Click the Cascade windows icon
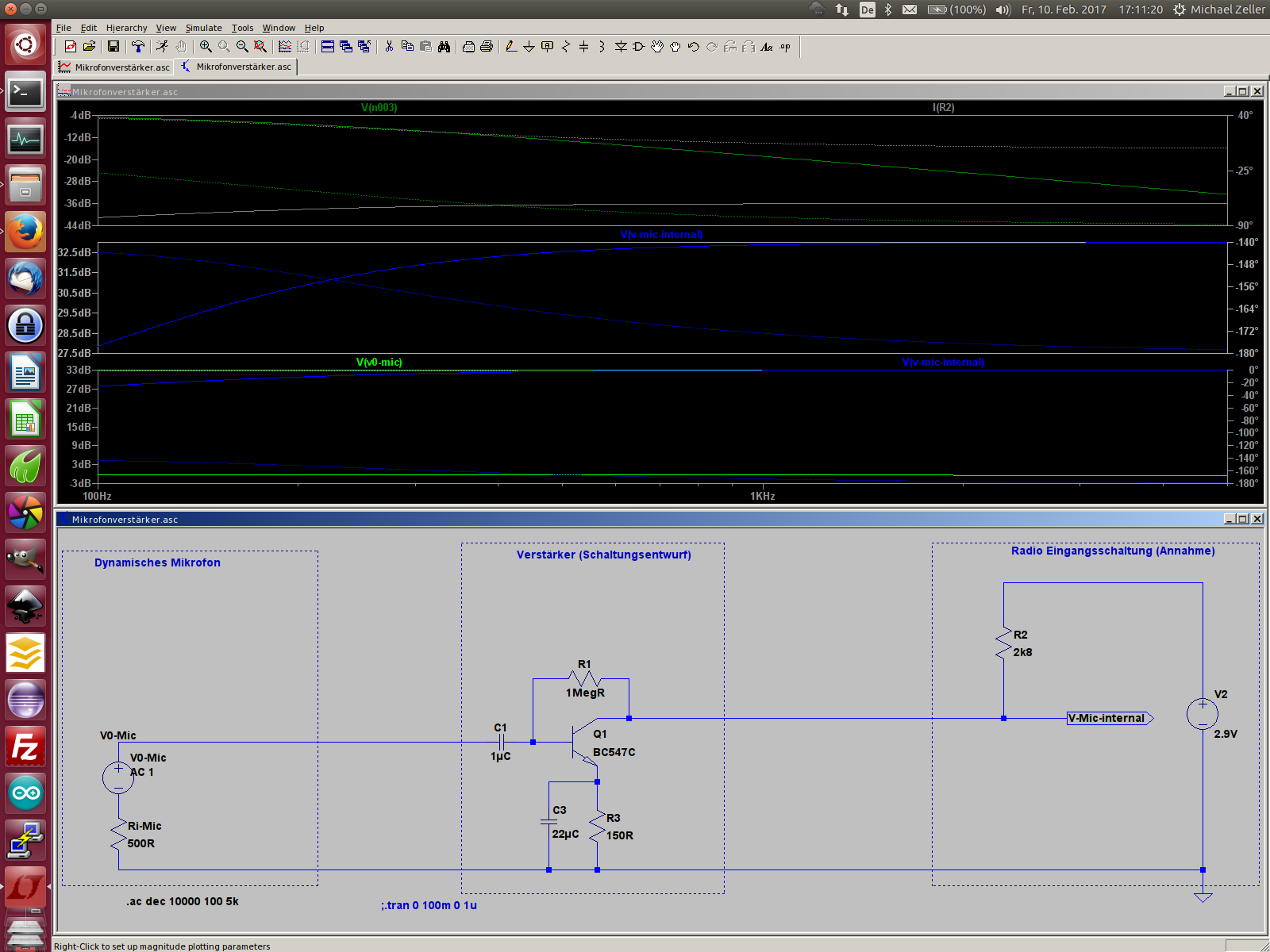Image resolution: width=1270 pixels, height=952 pixels. click(x=346, y=47)
